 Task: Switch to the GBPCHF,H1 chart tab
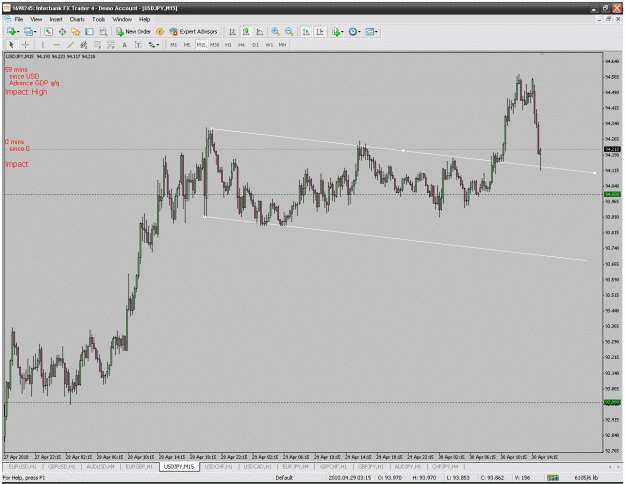point(333,466)
